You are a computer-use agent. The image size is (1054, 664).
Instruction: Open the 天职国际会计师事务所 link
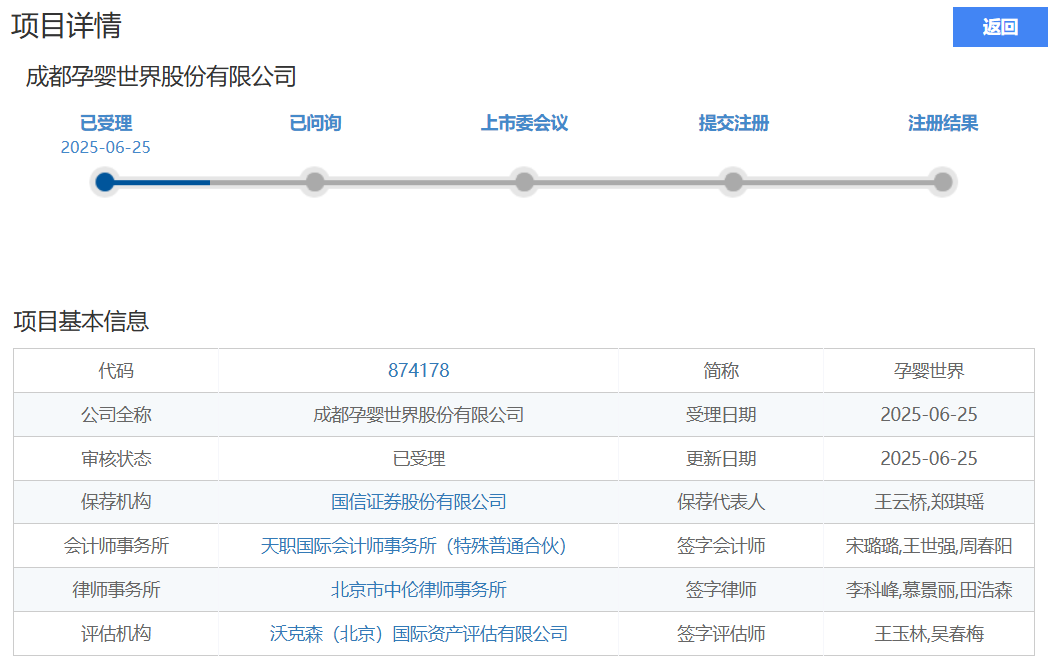pyautogui.click(x=413, y=546)
